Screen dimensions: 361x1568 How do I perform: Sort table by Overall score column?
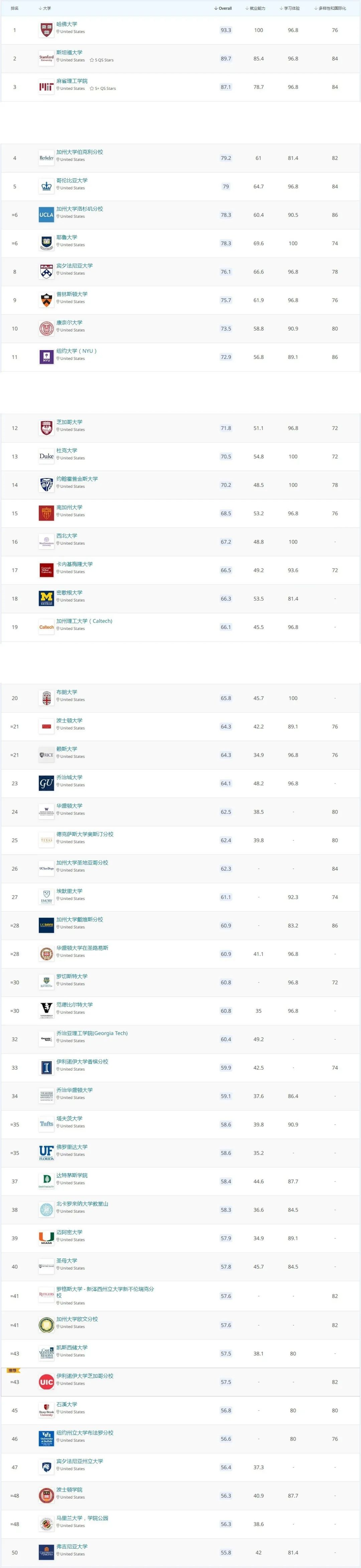(223, 9)
